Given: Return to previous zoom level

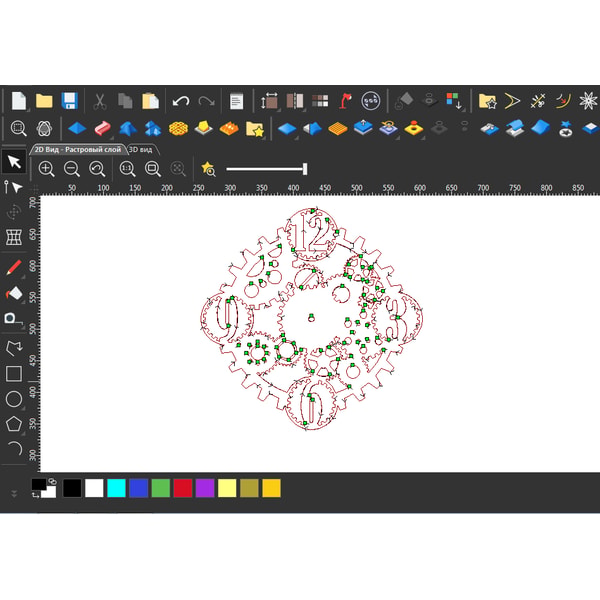Looking at the screenshot, I should point(97,169).
